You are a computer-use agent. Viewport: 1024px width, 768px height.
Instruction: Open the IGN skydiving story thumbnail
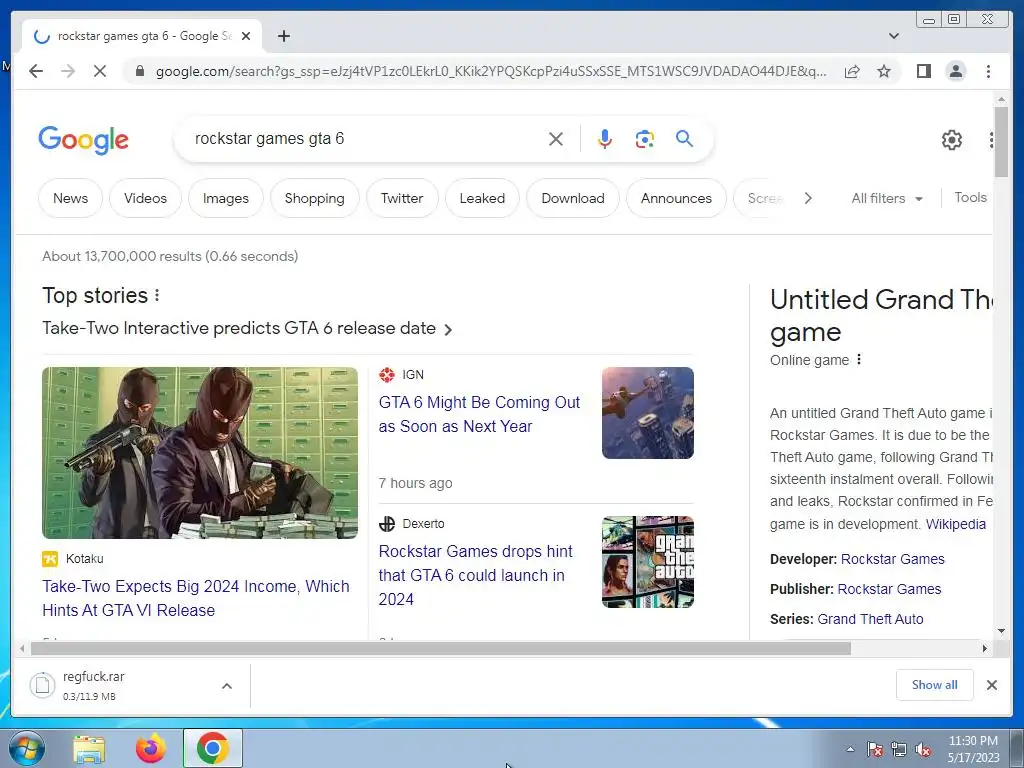[x=648, y=413]
